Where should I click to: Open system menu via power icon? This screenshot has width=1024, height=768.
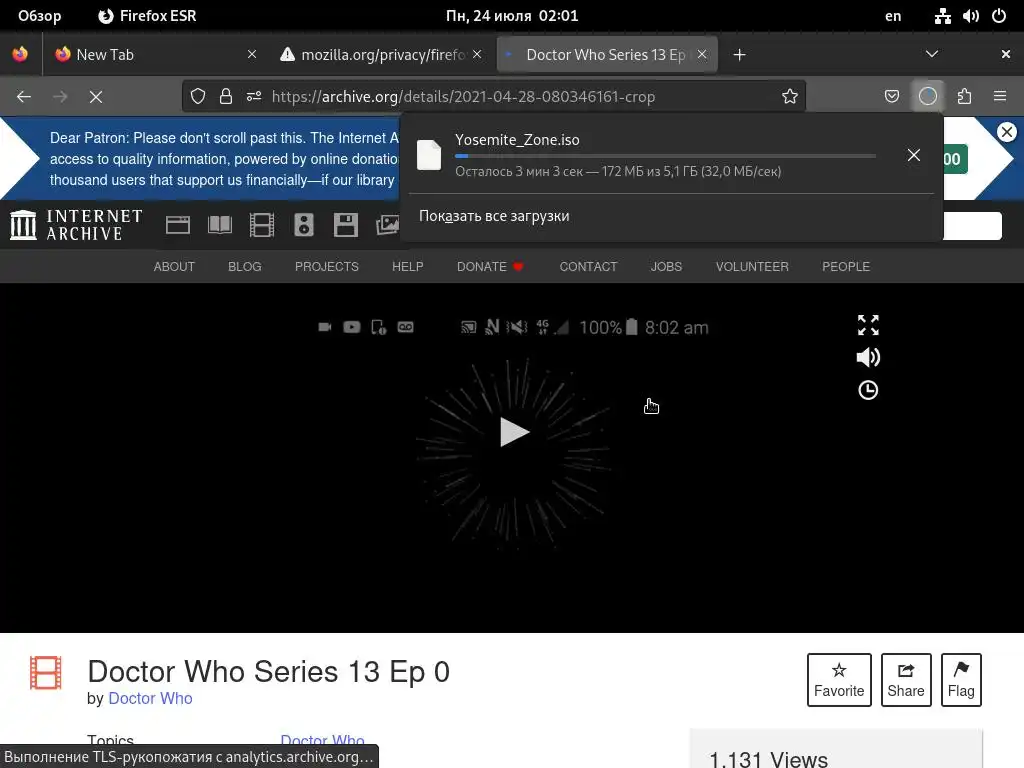999,16
